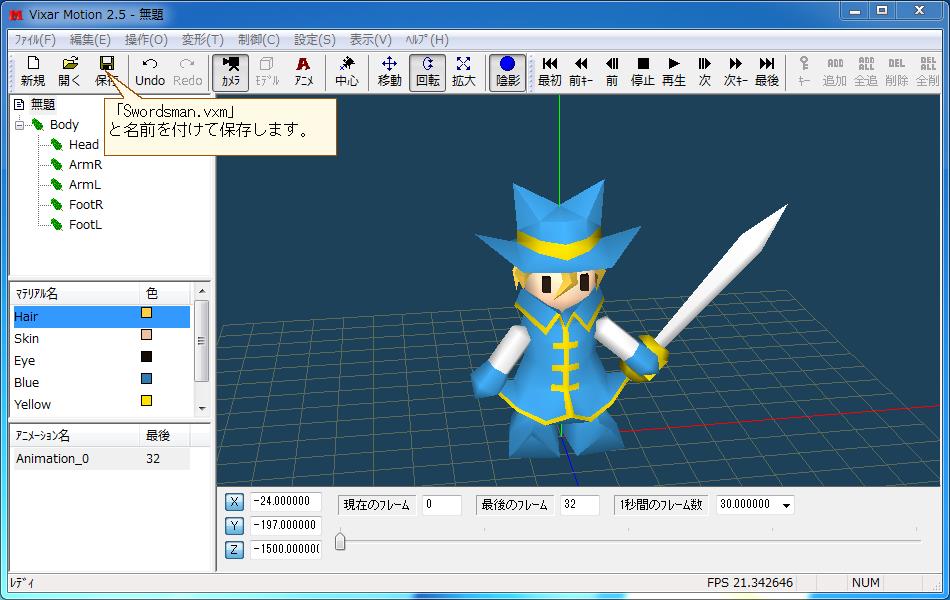Click the 削除 delete key button
This screenshot has height=600, width=950.
pos(897,72)
